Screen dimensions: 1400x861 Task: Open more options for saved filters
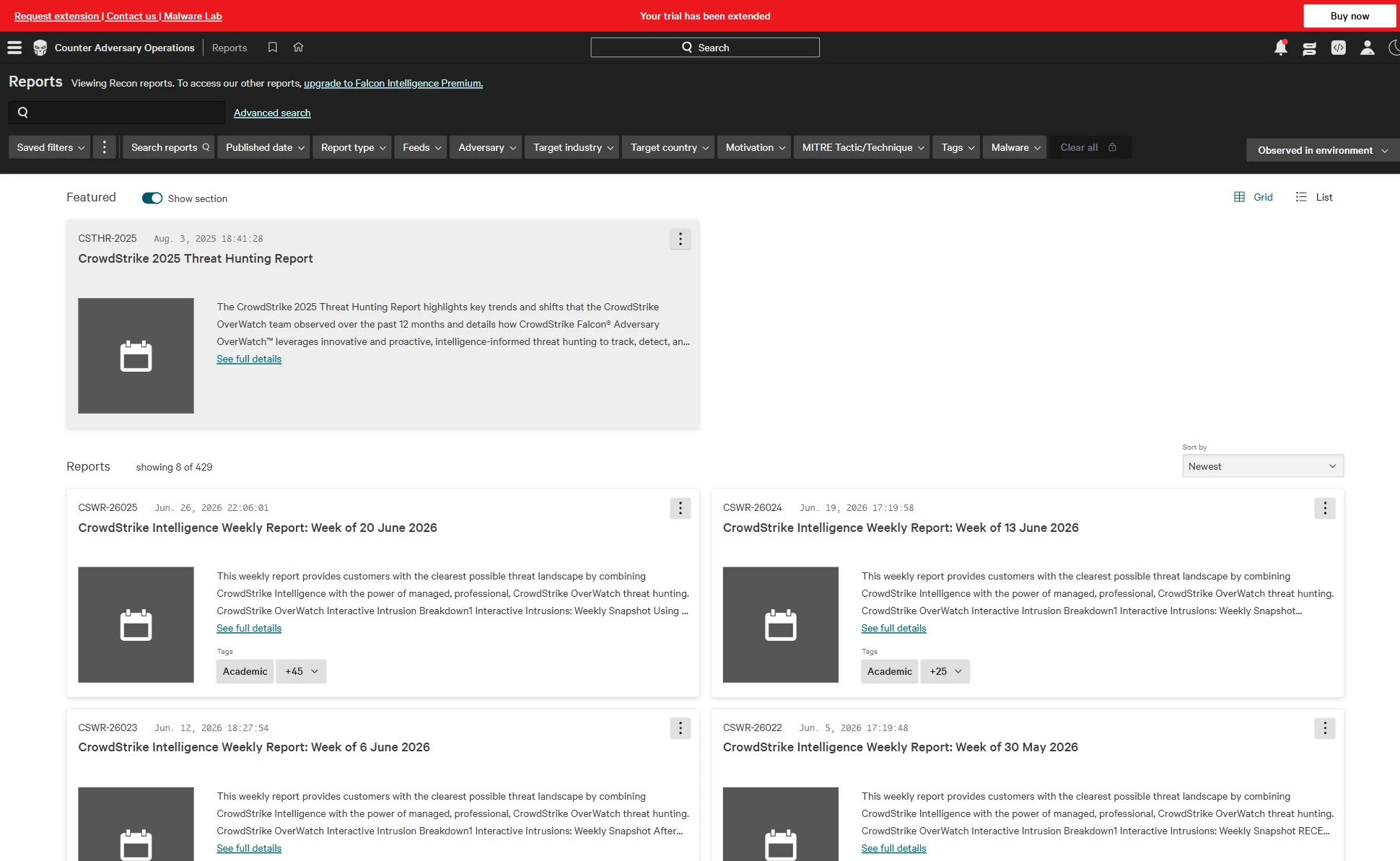pos(105,147)
